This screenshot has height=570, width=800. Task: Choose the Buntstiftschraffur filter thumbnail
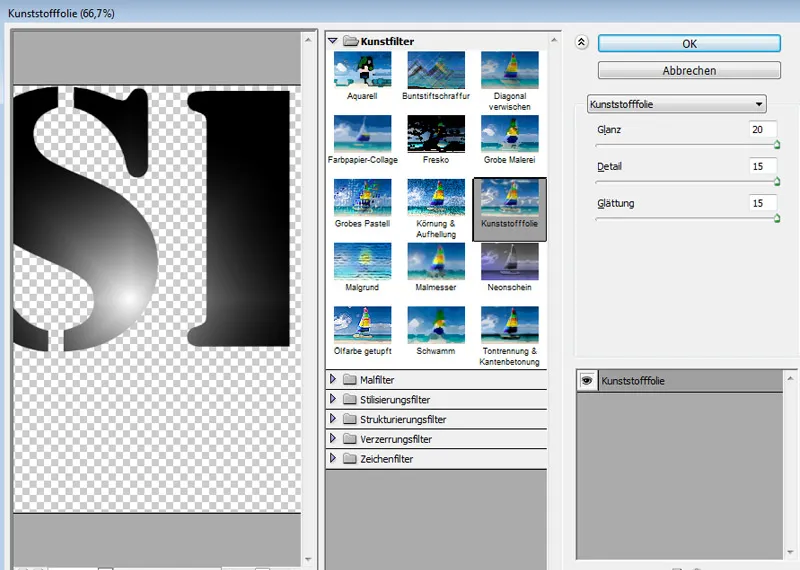point(436,70)
